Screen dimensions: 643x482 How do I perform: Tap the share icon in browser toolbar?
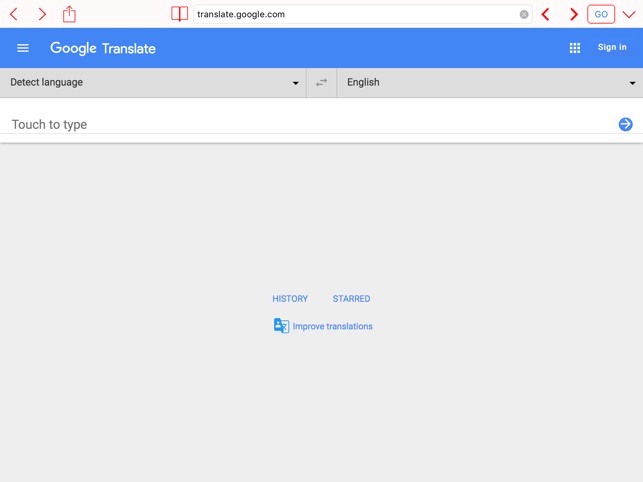[69, 14]
